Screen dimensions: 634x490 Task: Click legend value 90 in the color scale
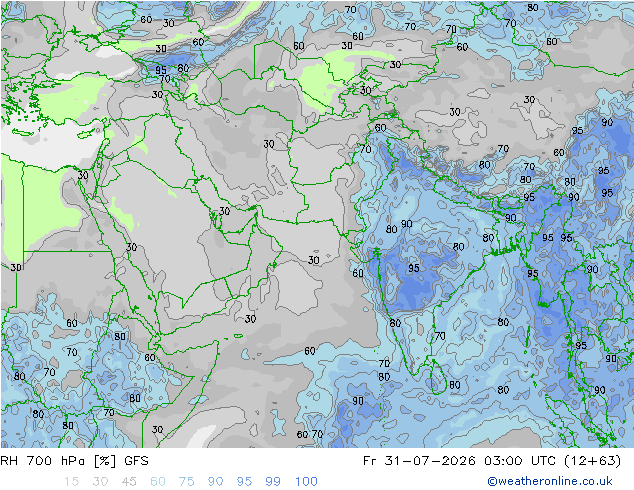215,482
